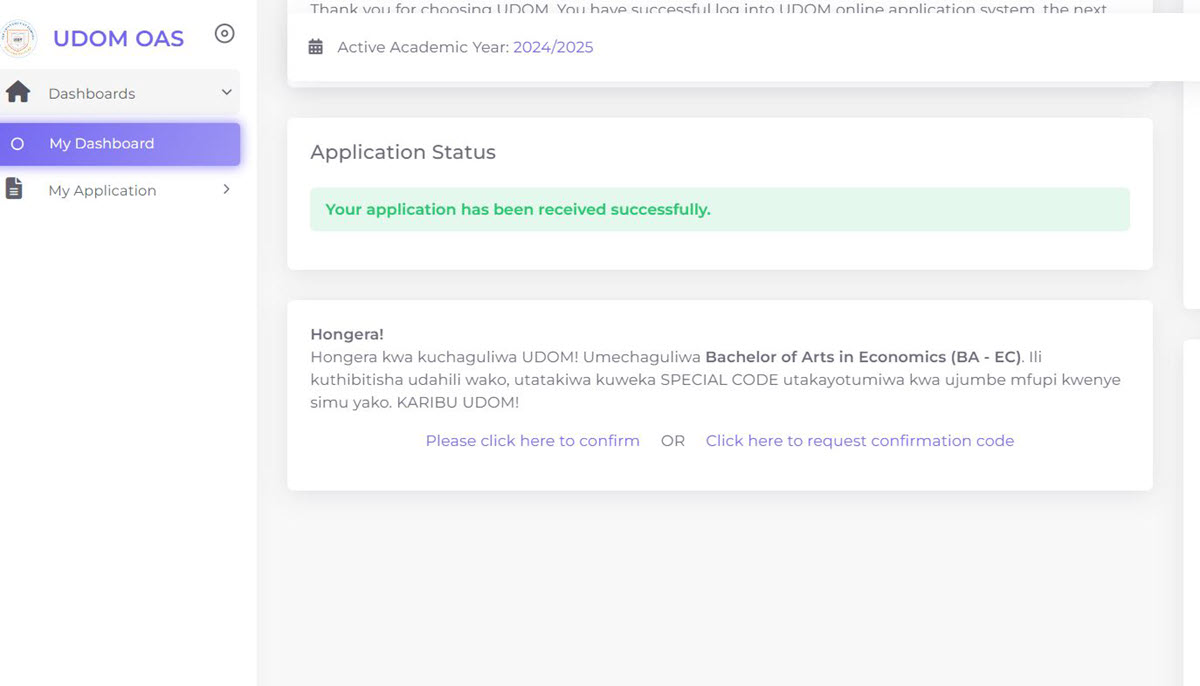
Task: Click the green application received success banner
Action: coord(719,210)
